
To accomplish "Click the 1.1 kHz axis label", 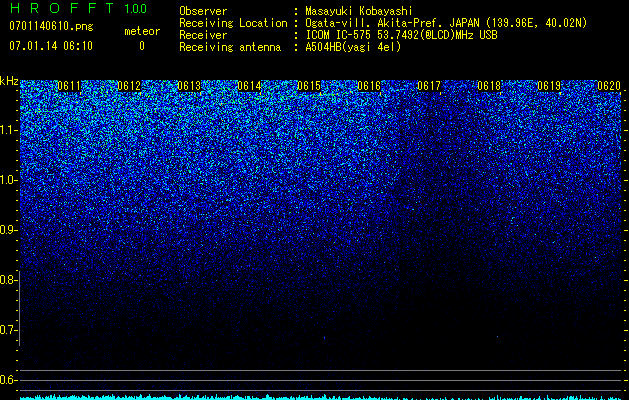I will pos(8,130).
